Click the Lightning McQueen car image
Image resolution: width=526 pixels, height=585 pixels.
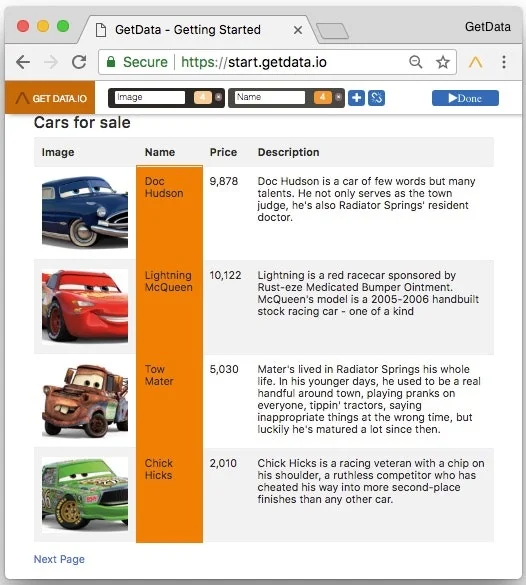(85, 306)
